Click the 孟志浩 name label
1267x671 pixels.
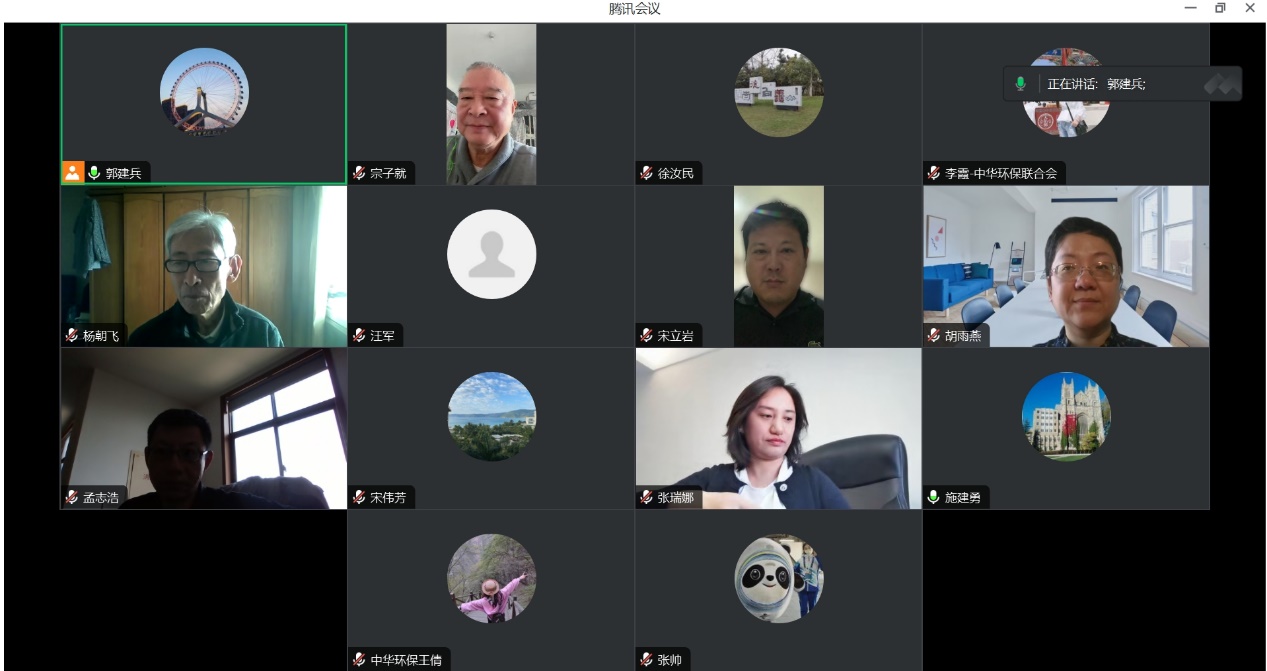101,497
